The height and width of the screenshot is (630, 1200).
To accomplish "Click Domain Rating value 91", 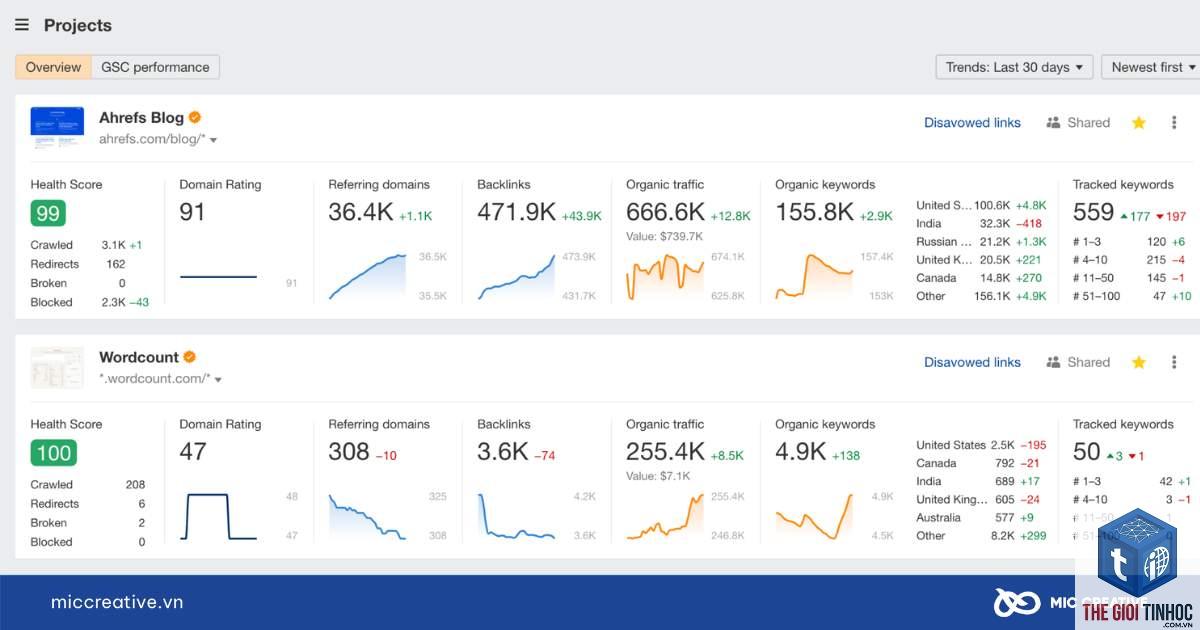I will [193, 212].
